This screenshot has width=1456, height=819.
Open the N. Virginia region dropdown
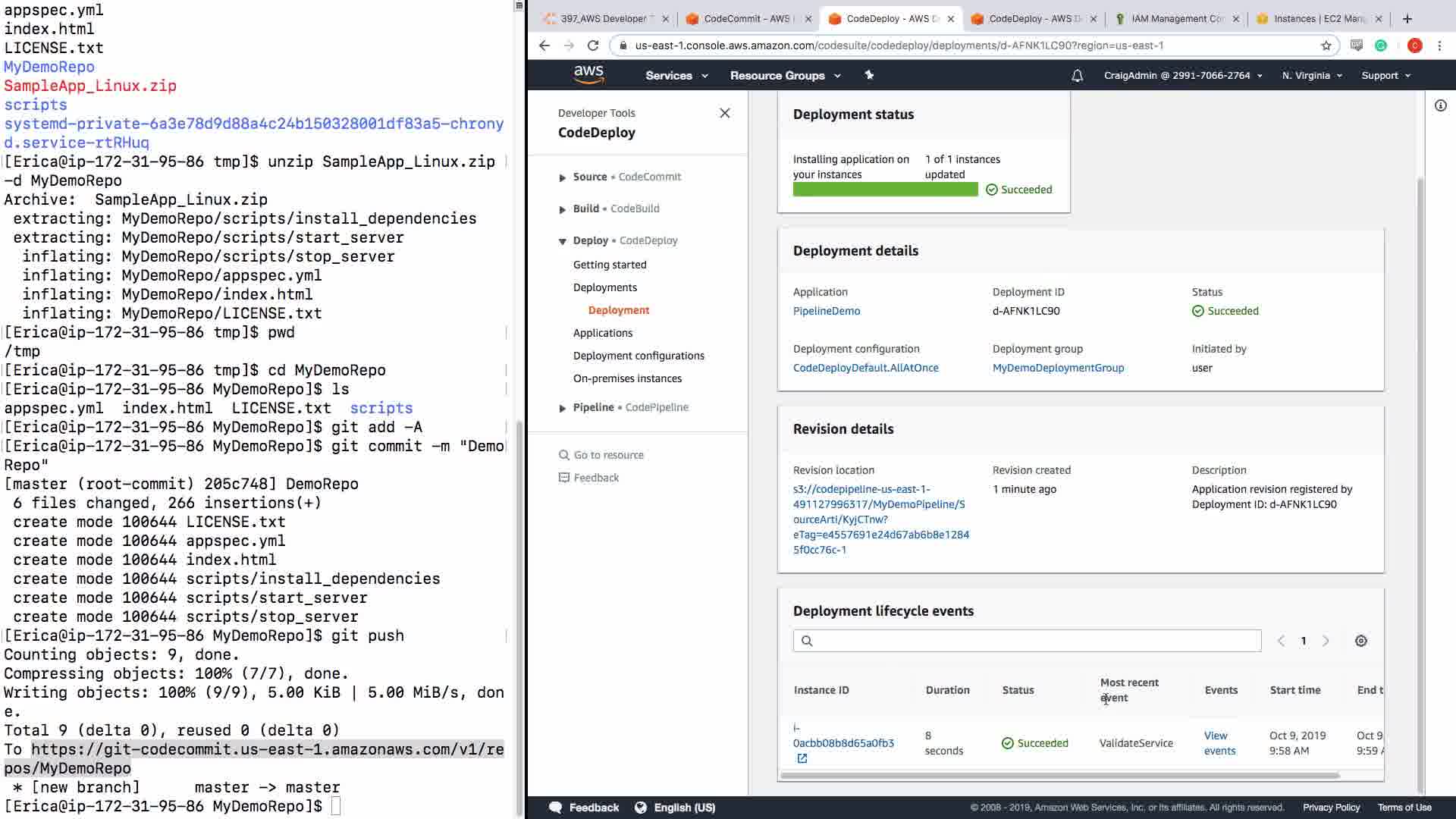click(1312, 76)
